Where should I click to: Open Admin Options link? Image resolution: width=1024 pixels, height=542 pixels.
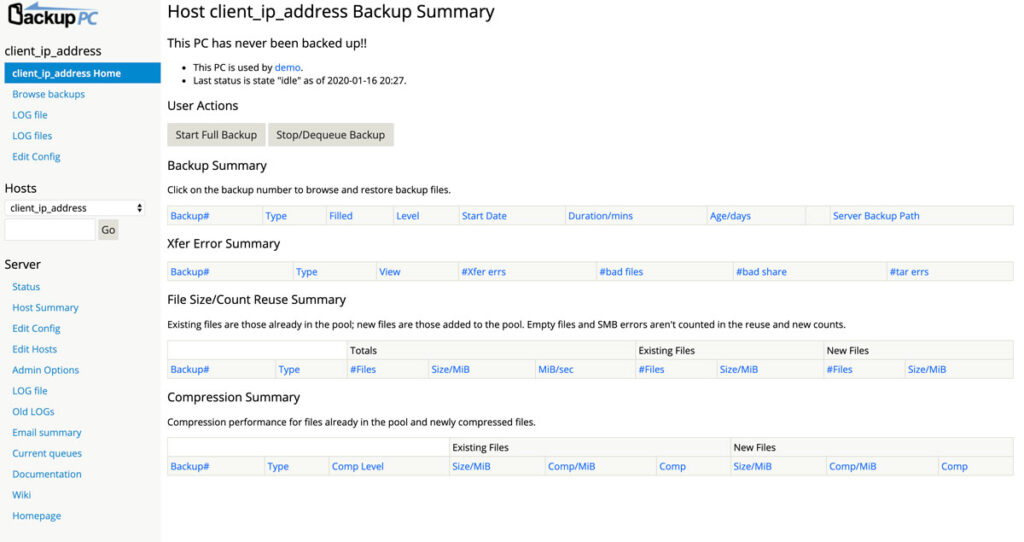click(x=45, y=370)
